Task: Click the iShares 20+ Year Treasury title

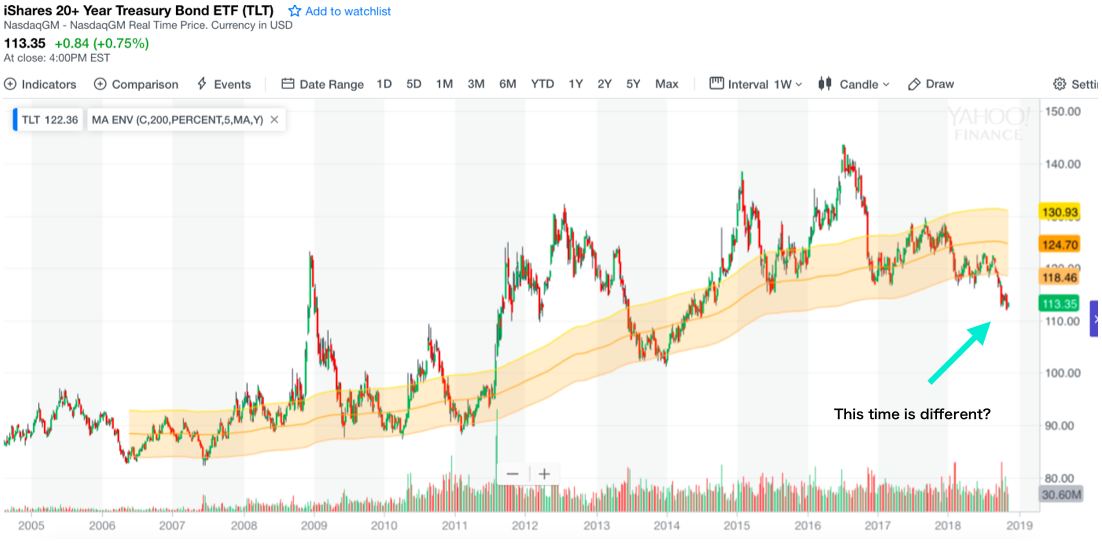Action: [139, 11]
